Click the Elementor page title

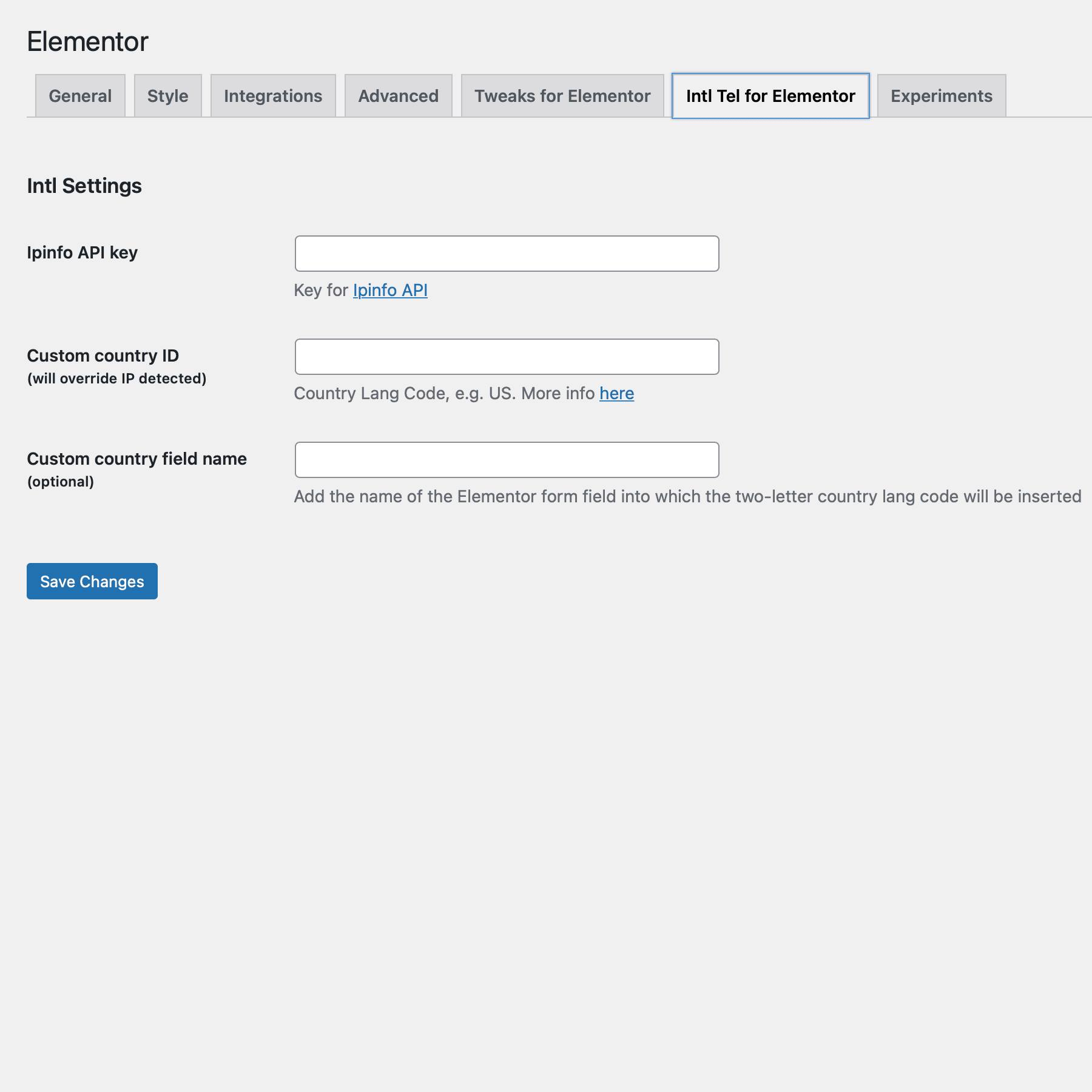[x=88, y=41]
